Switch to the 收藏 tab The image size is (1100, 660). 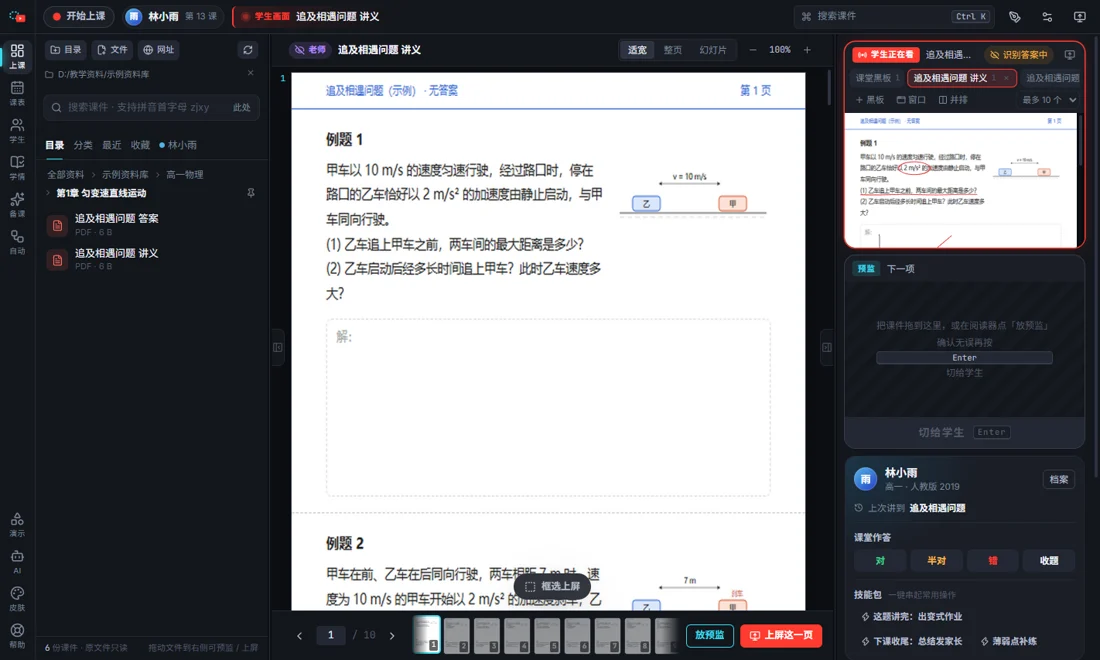pyautogui.click(x=140, y=145)
